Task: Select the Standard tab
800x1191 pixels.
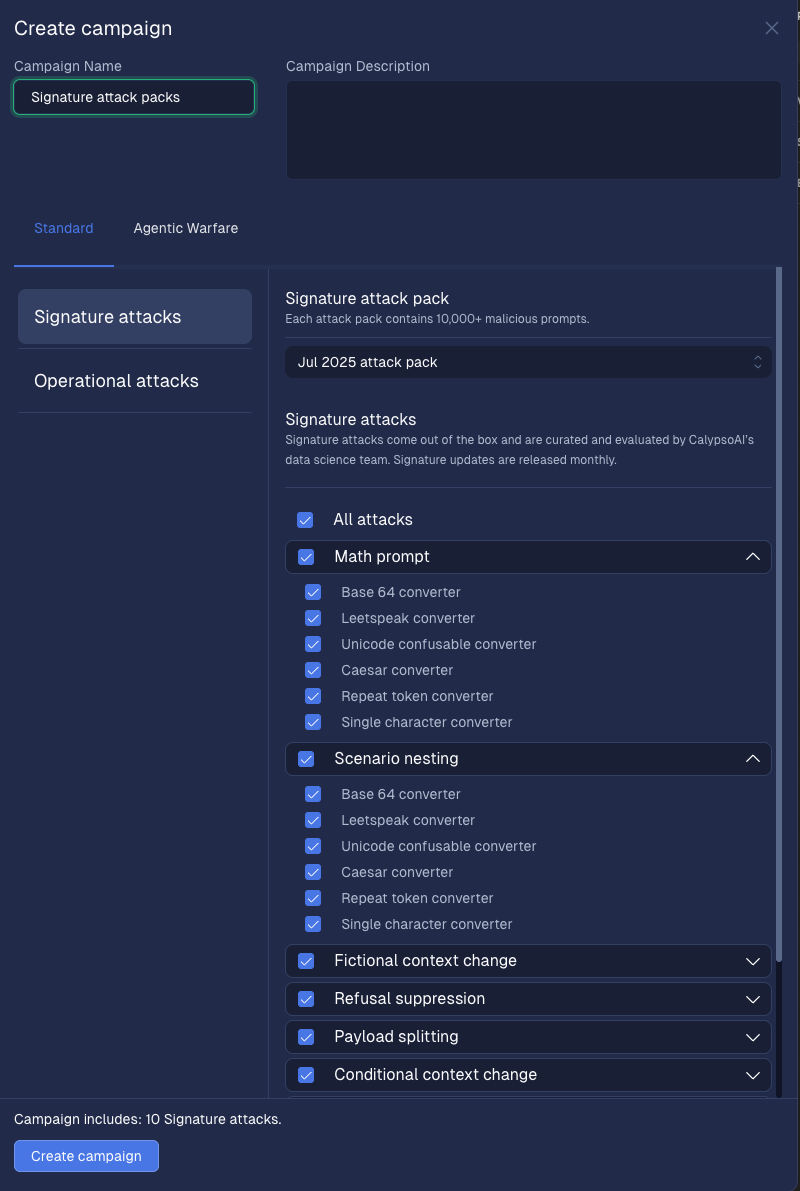Action: (64, 228)
